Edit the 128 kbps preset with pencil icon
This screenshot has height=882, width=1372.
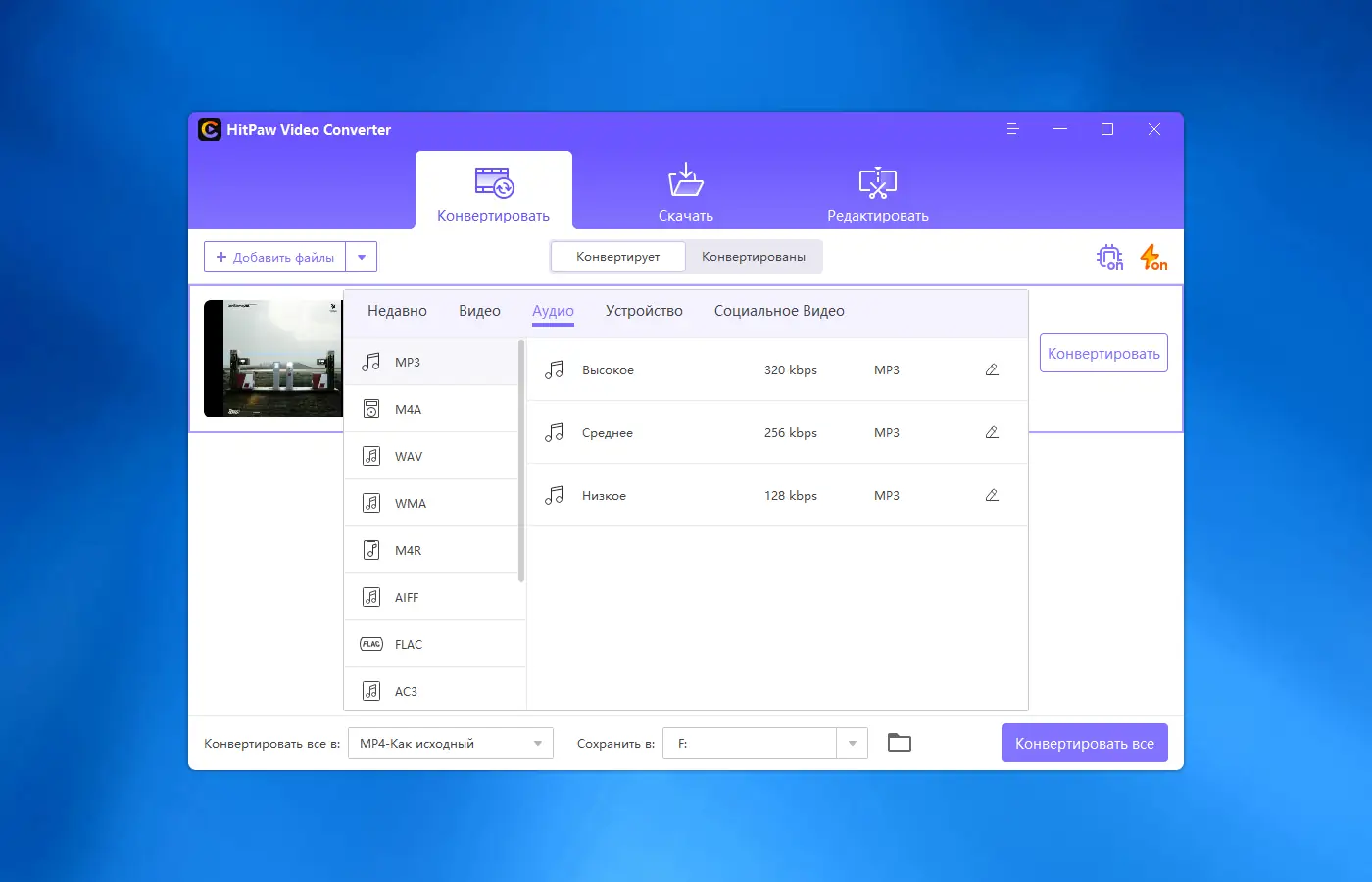click(992, 495)
